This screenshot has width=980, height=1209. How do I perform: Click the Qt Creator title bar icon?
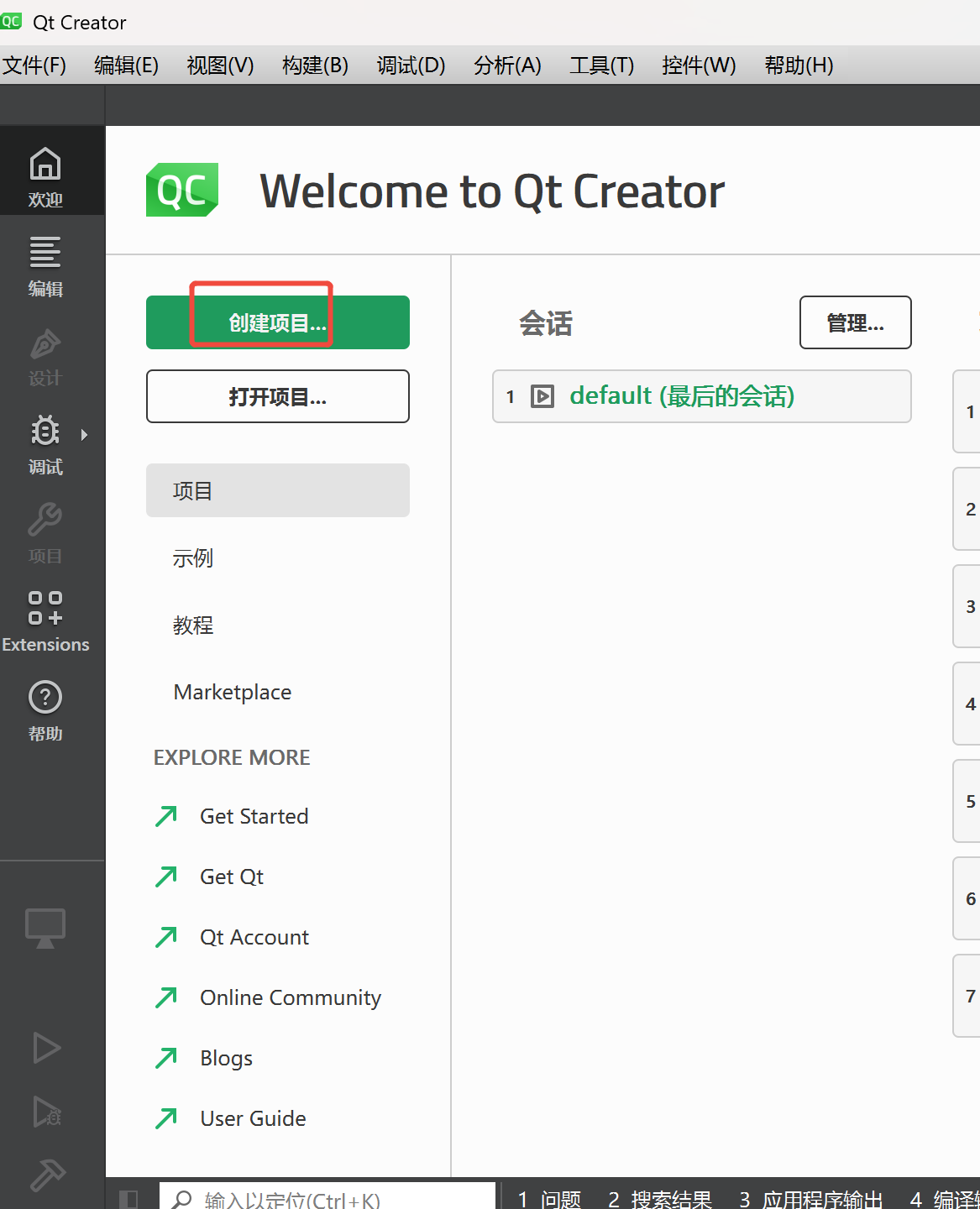click(11, 21)
